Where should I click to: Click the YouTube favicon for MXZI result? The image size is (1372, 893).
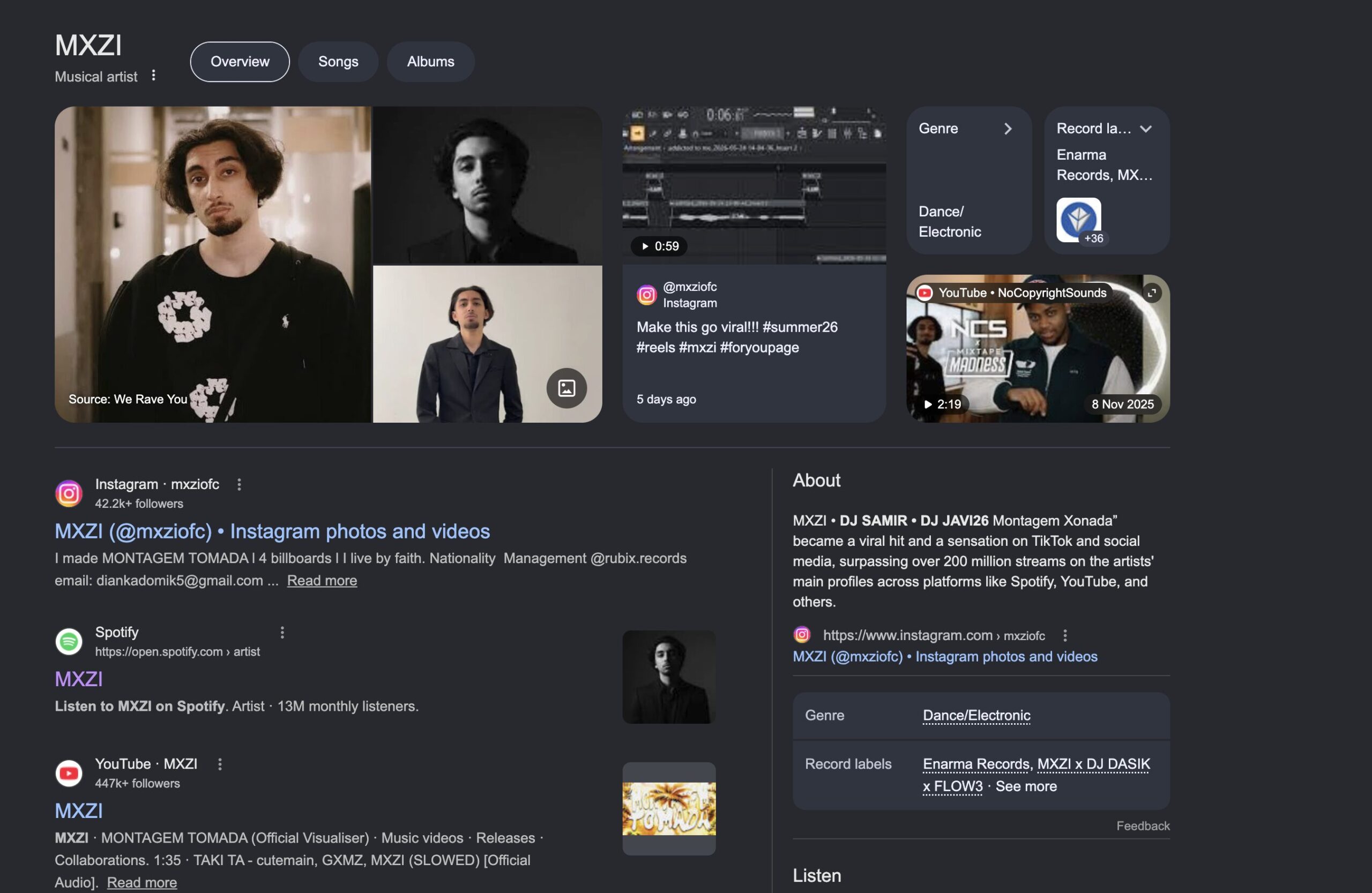[x=69, y=773]
